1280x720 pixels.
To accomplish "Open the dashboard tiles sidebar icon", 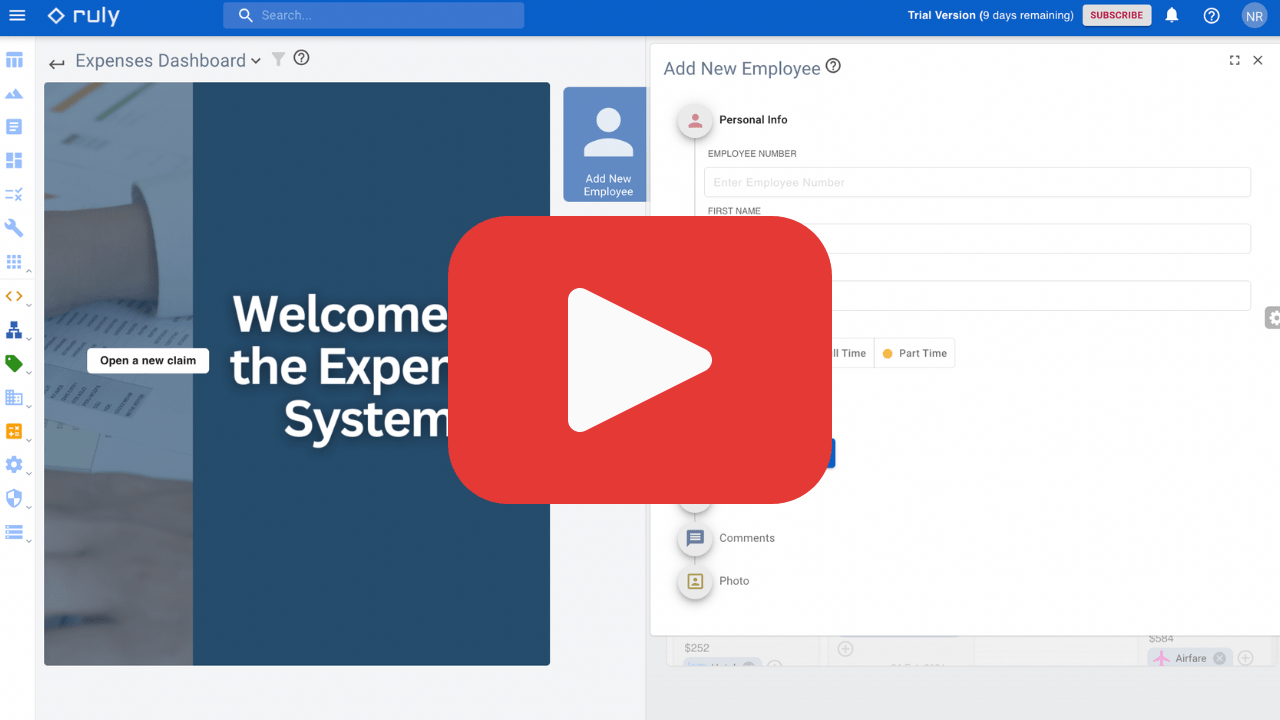I will 14,161.
